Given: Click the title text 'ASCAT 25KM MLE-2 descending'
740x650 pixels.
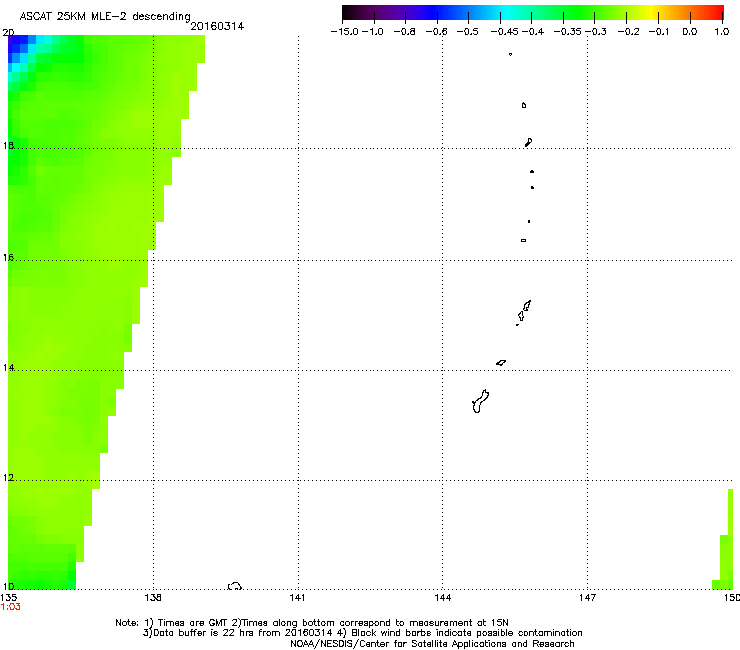Looking at the screenshot, I should tap(105, 17).
